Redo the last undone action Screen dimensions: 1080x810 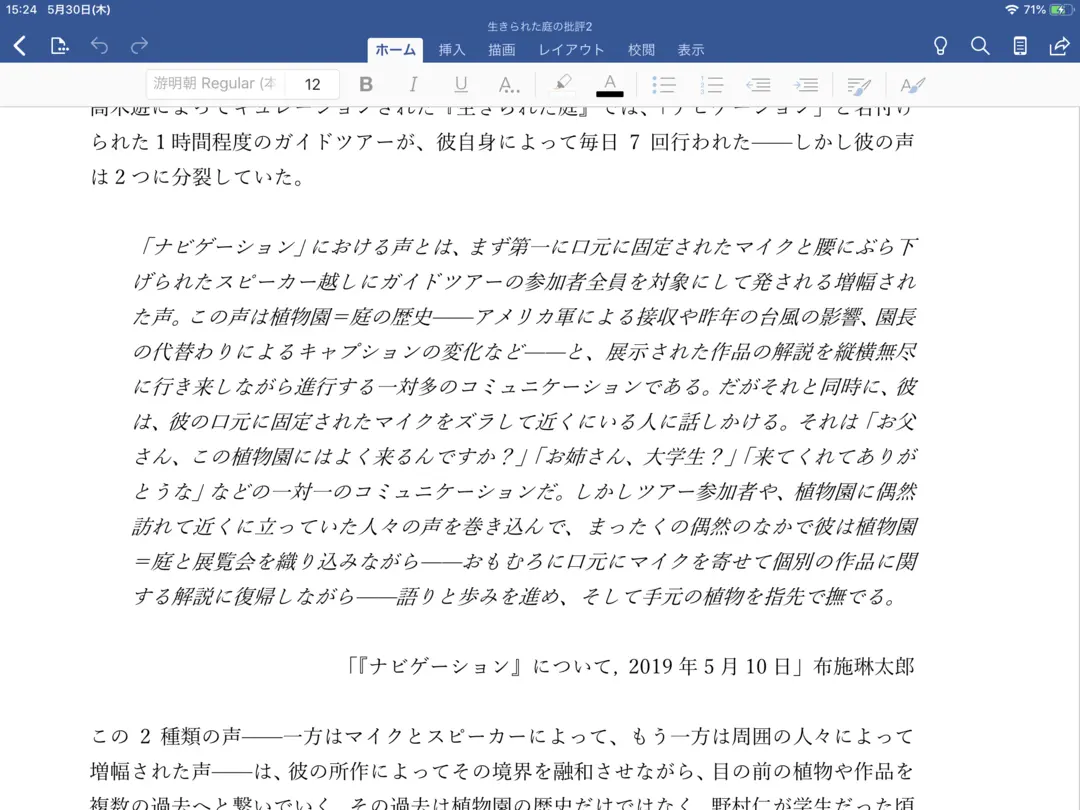(139, 46)
